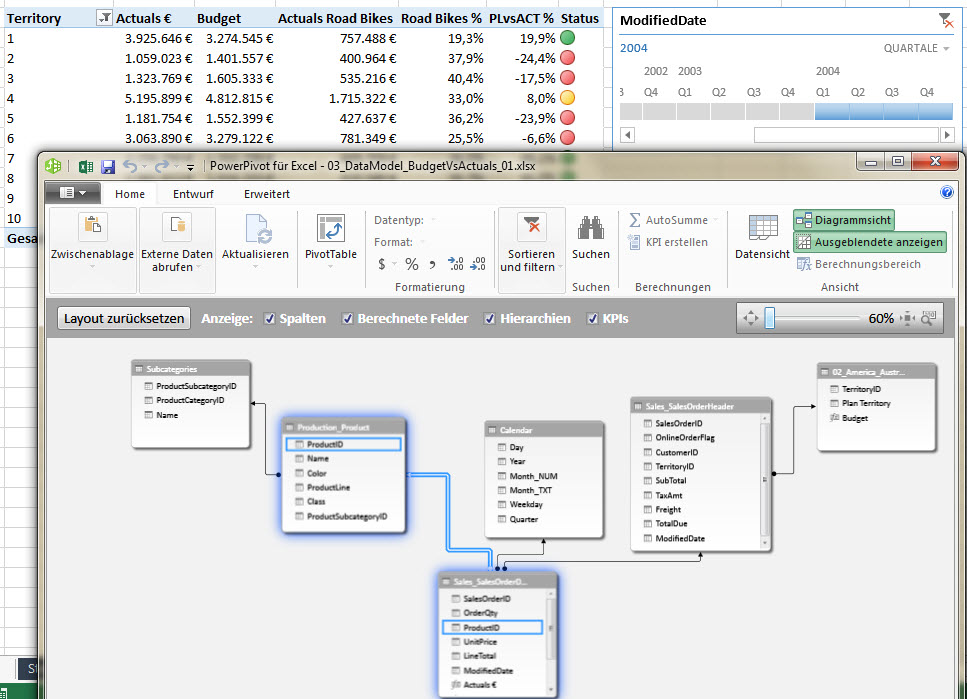Click filter icon on Territory header
Image resolution: width=967 pixels, height=699 pixels.
tap(104, 19)
